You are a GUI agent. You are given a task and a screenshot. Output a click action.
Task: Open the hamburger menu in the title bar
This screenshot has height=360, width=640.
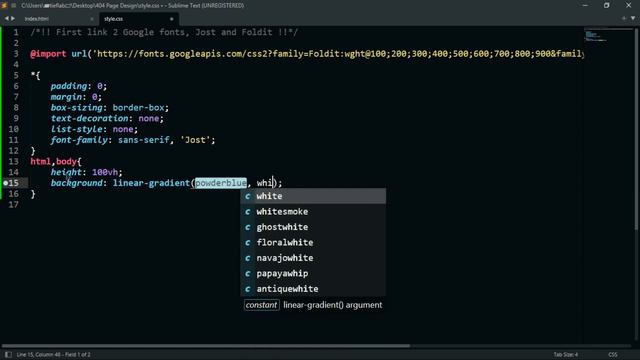point(14,6)
